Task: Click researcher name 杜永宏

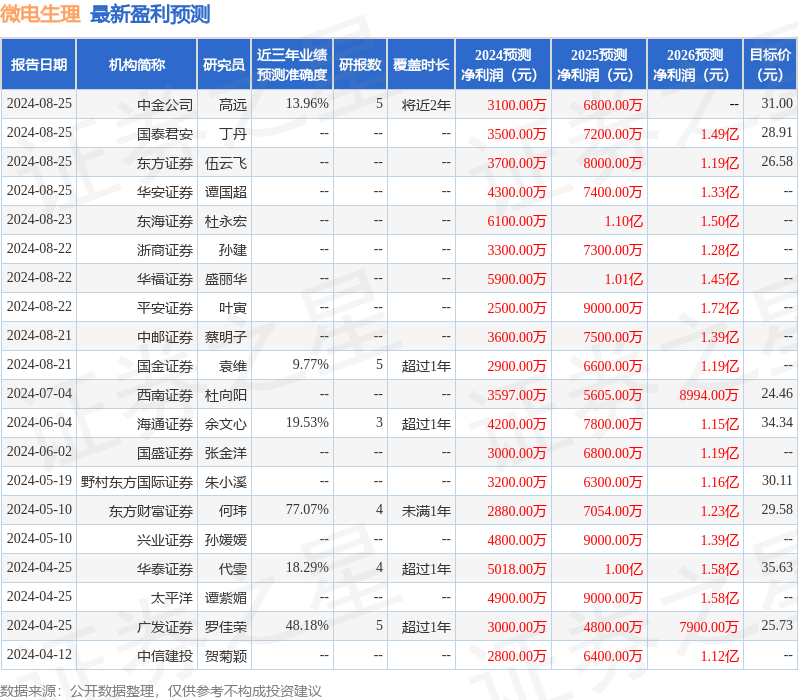Action: [226, 221]
